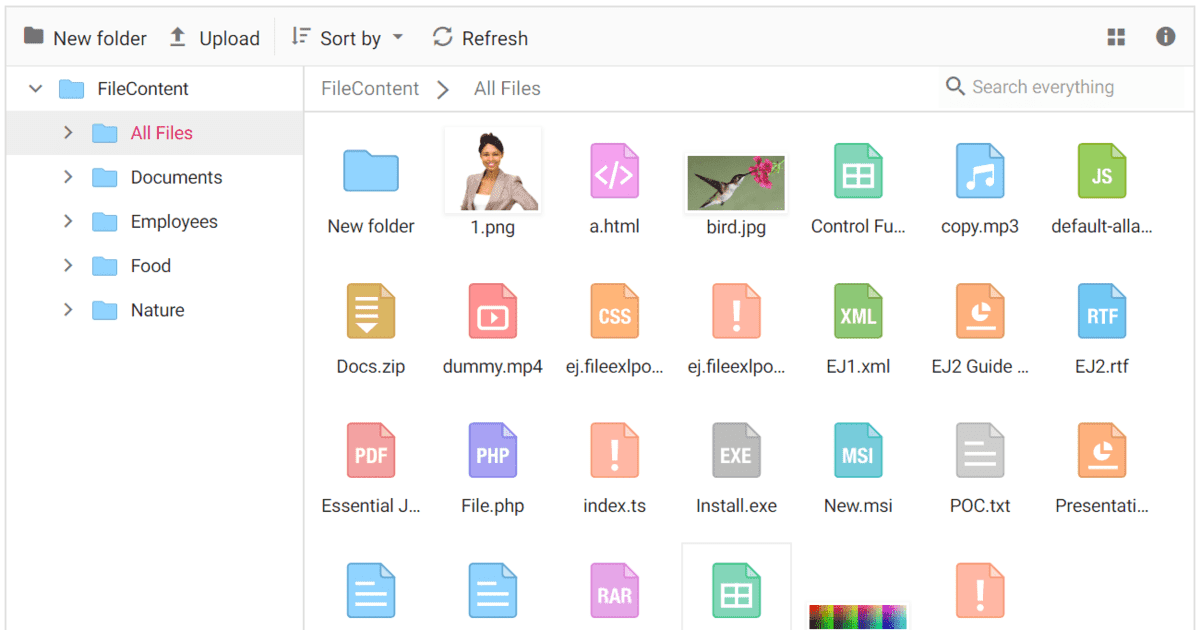Viewport: 1200px width, 630px height.
Task: Expand the All Files tree node
Action: coord(68,133)
